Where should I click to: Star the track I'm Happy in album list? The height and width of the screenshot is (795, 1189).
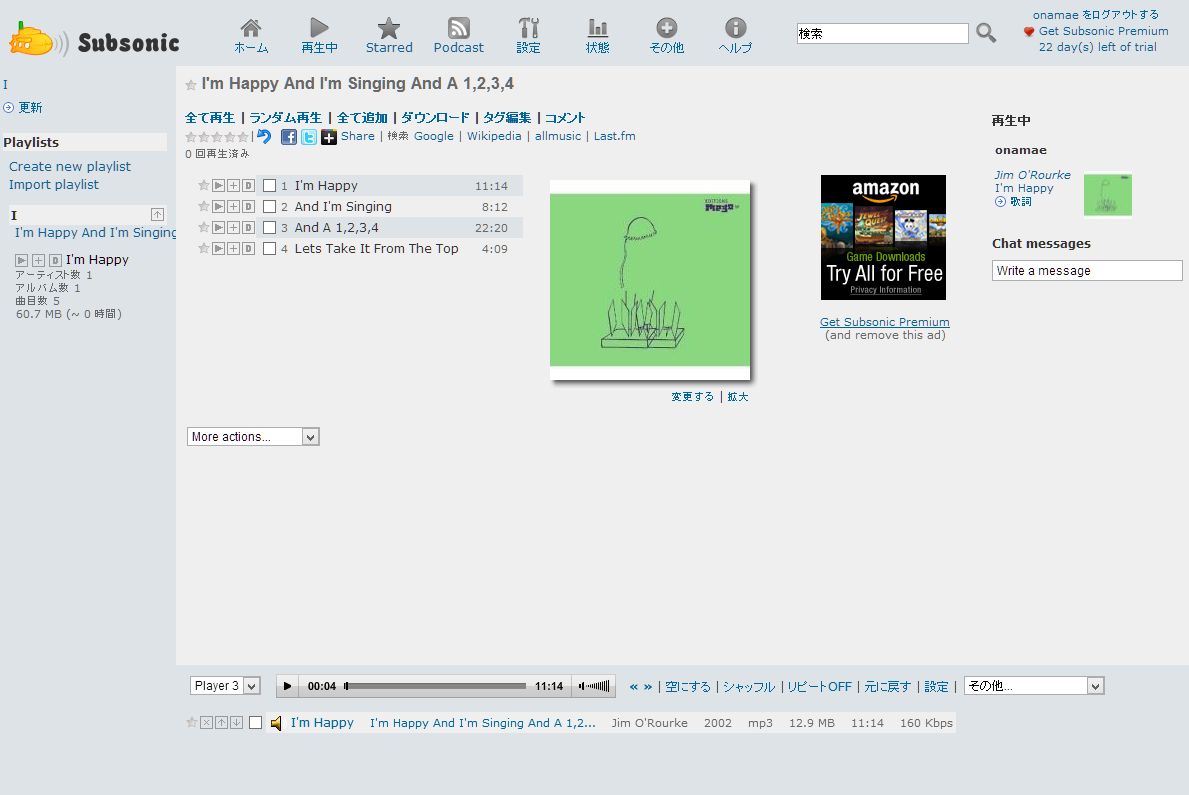point(203,185)
